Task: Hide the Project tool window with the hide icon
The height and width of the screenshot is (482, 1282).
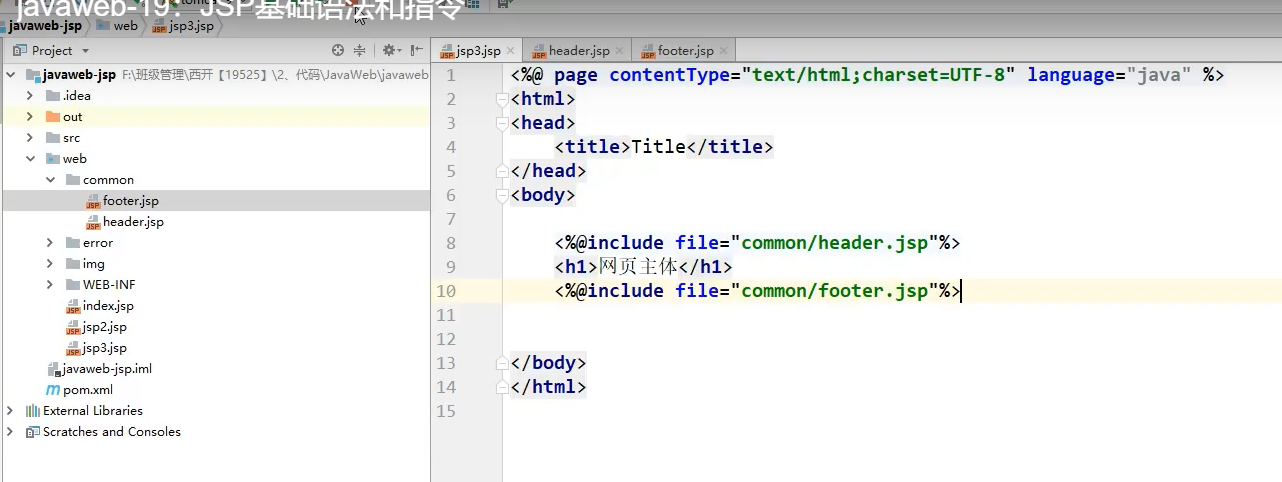Action: (415, 50)
